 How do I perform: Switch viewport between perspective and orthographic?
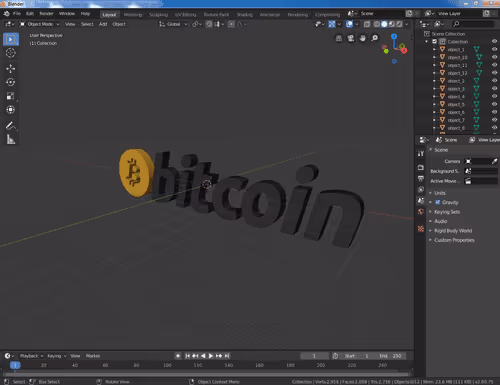[339, 38]
